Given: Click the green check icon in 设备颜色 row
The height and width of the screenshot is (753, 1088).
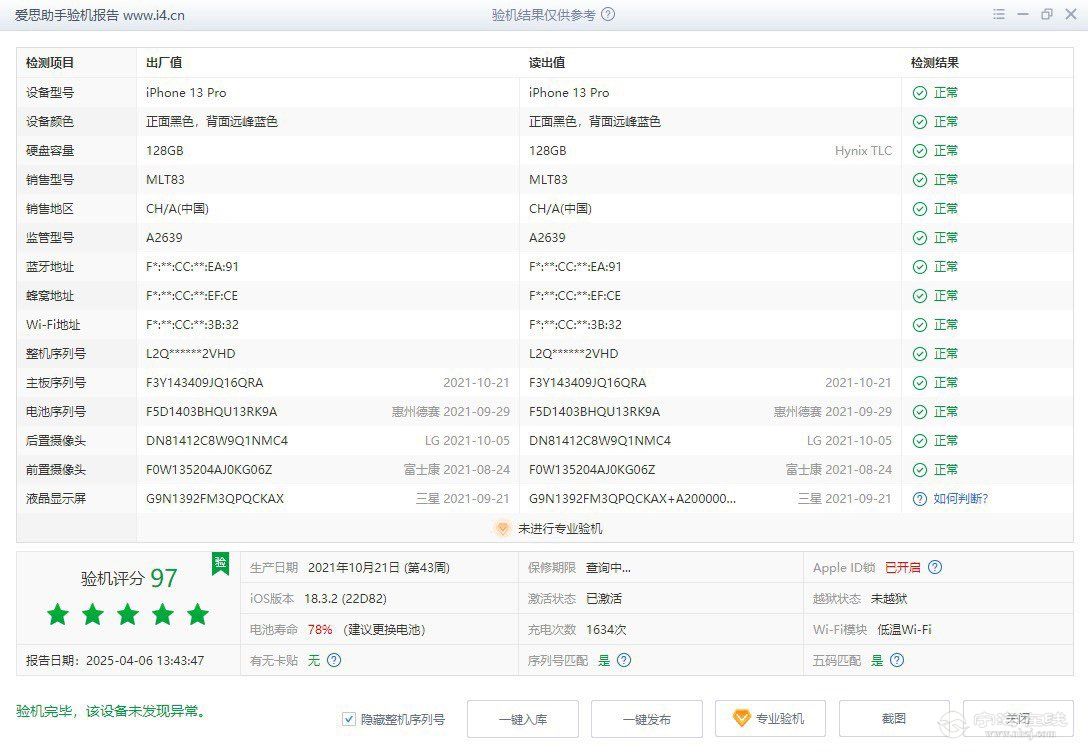Looking at the screenshot, I should [x=919, y=122].
